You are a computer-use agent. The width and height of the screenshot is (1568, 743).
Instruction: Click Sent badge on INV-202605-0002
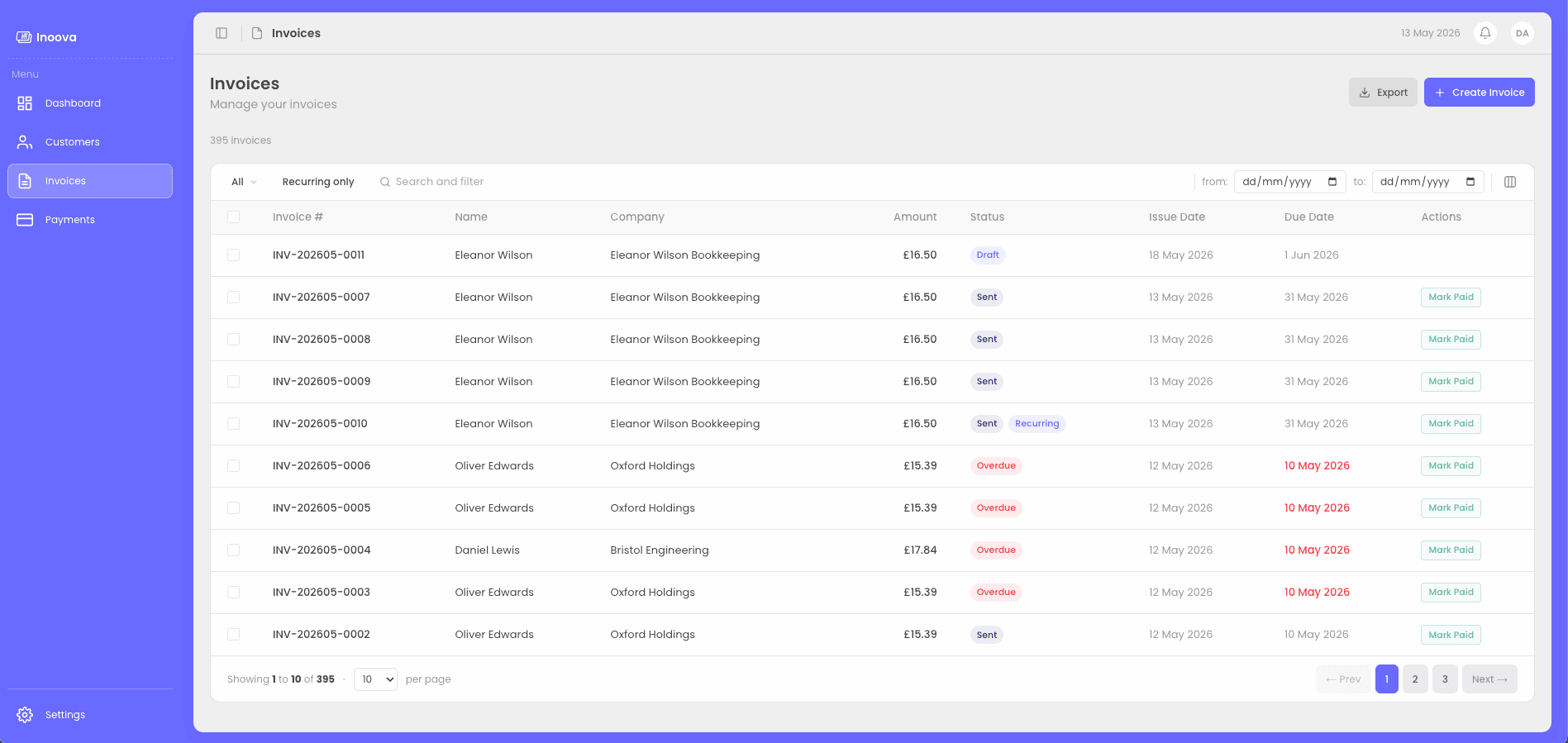(x=987, y=635)
